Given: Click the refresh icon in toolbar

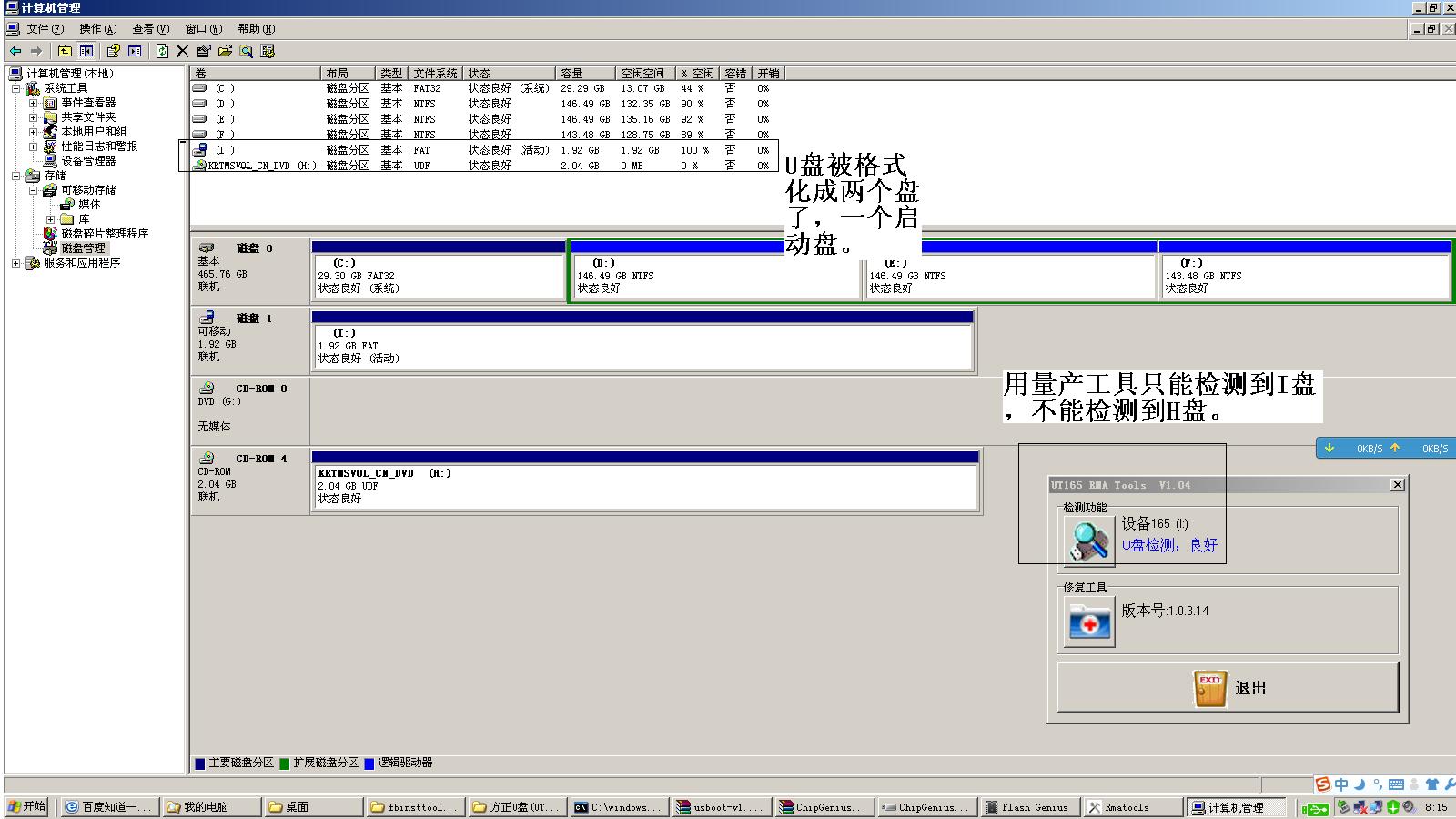Looking at the screenshot, I should (x=162, y=52).
